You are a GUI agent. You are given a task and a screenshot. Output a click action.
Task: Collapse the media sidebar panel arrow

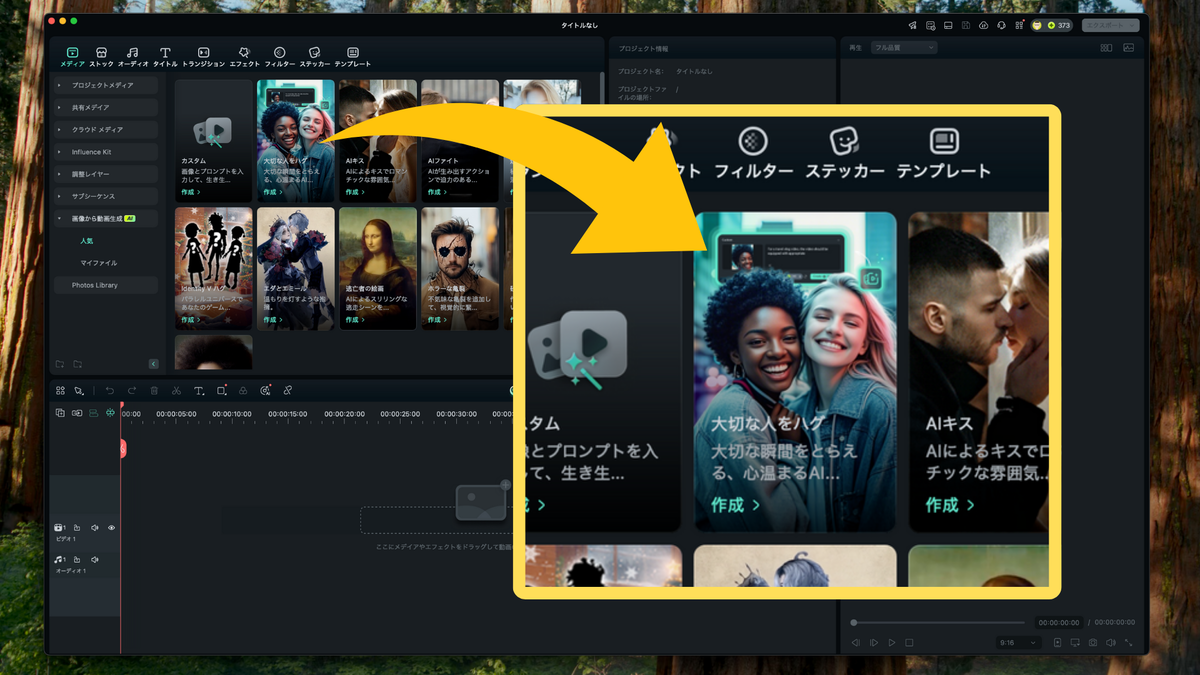coord(154,364)
